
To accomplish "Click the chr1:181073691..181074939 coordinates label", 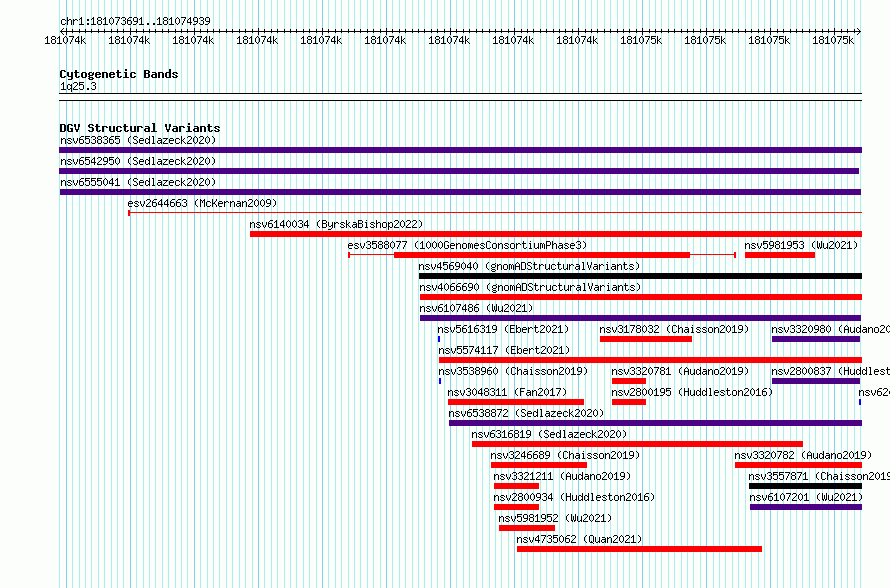I will pyautogui.click(x=135, y=21).
